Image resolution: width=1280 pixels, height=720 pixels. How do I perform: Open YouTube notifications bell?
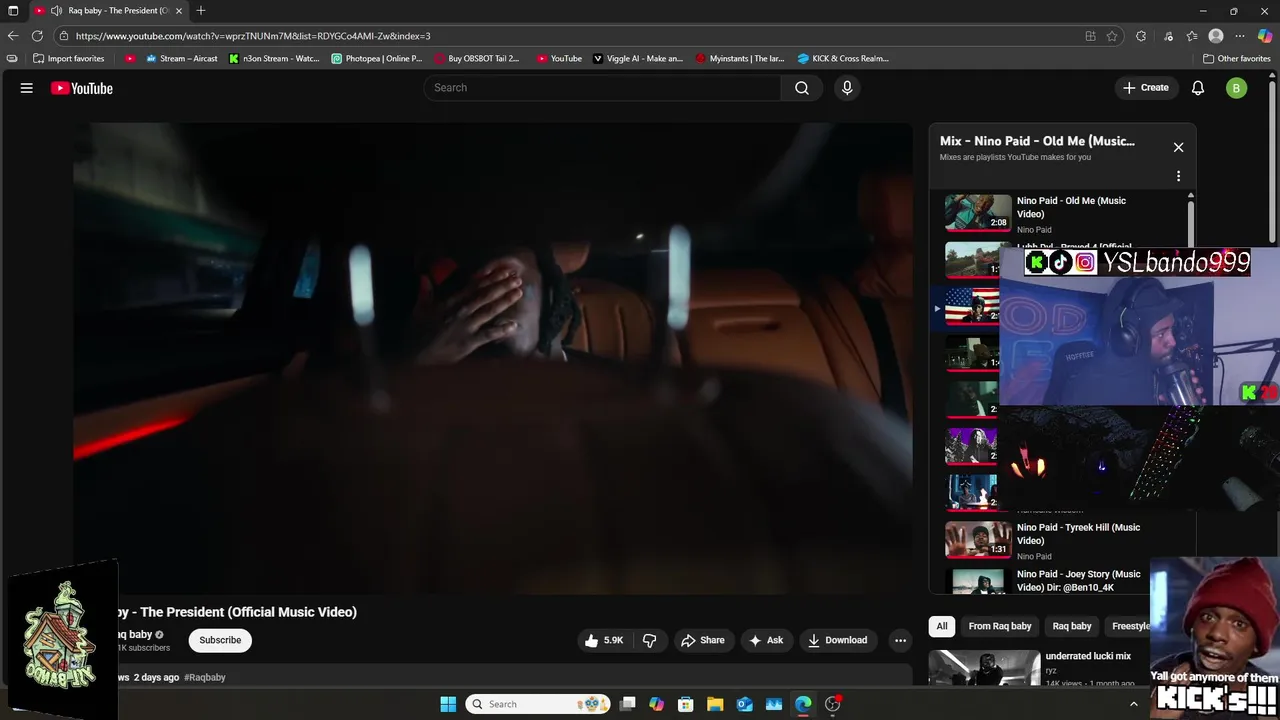click(x=1198, y=88)
